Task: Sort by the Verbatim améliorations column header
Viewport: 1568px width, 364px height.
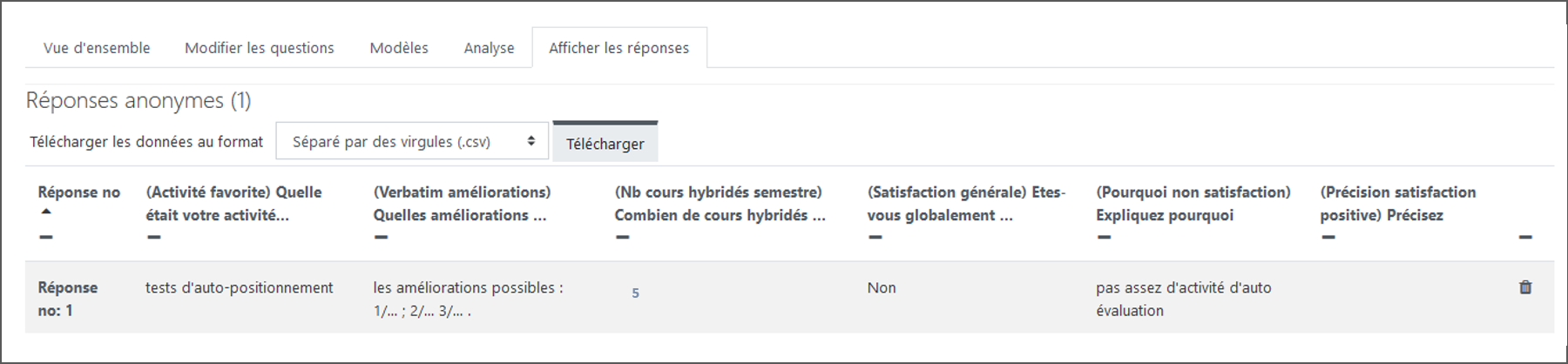Action: [462, 192]
